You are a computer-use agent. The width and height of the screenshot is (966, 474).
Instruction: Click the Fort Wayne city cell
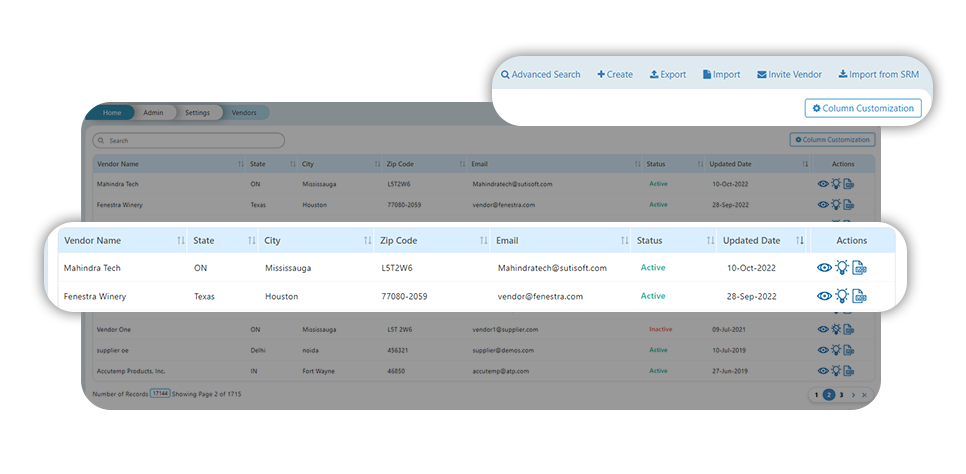tap(318, 371)
